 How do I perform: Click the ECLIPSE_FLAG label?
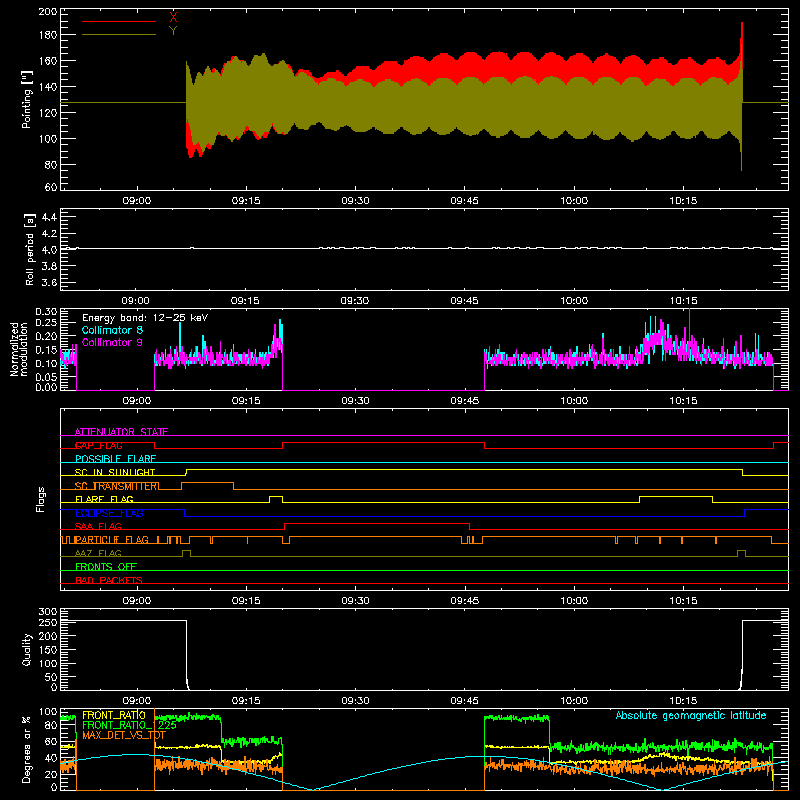click(x=109, y=513)
